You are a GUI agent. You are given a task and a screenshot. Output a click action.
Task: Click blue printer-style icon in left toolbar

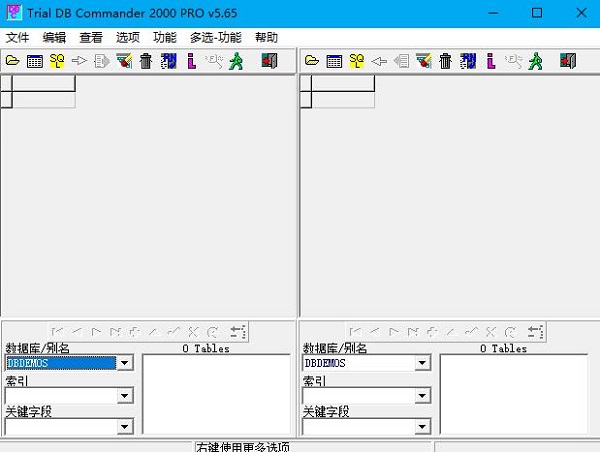[x=169, y=61]
